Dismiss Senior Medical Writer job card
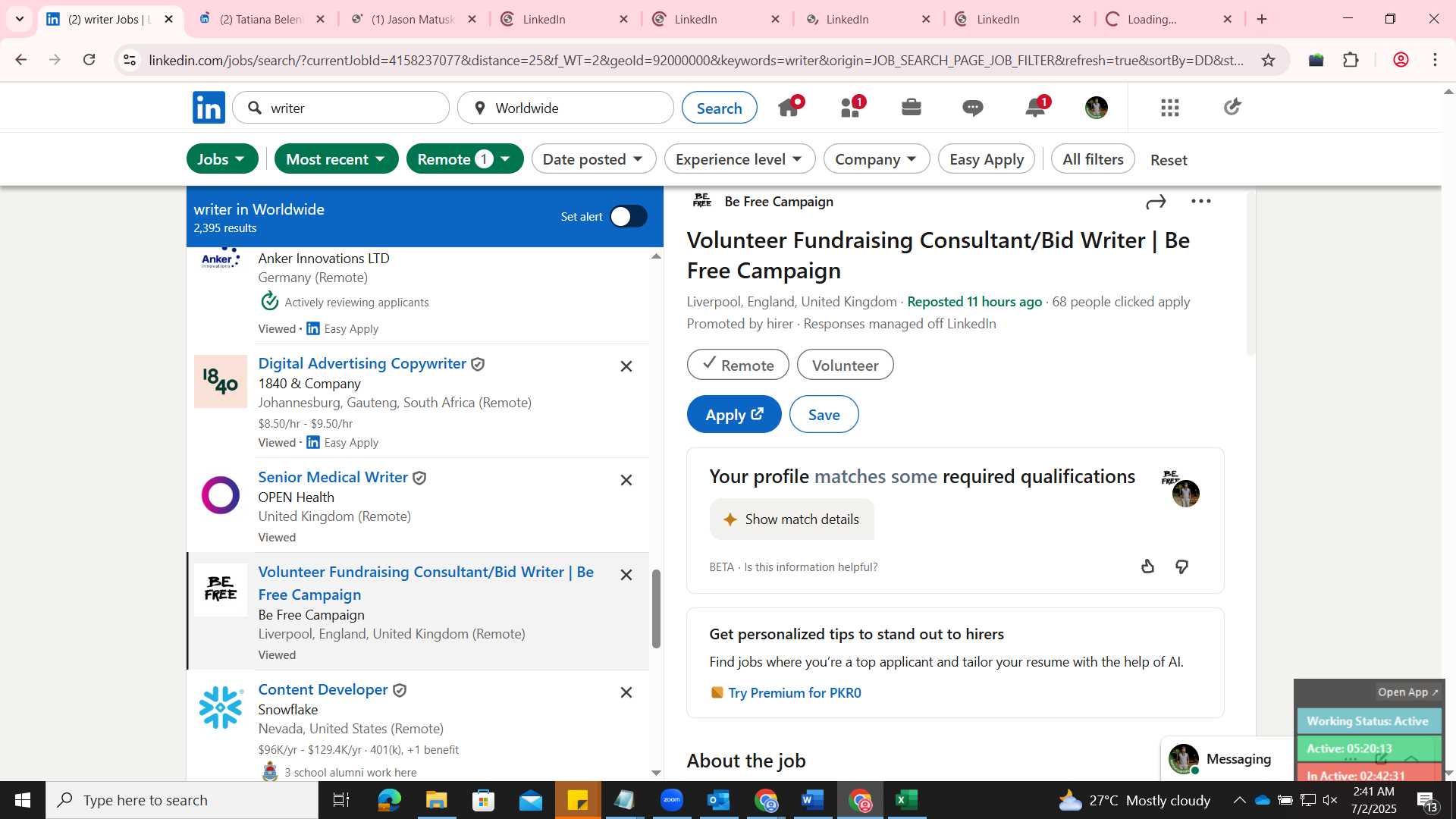The image size is (1456, 819). tap(626, 480)
